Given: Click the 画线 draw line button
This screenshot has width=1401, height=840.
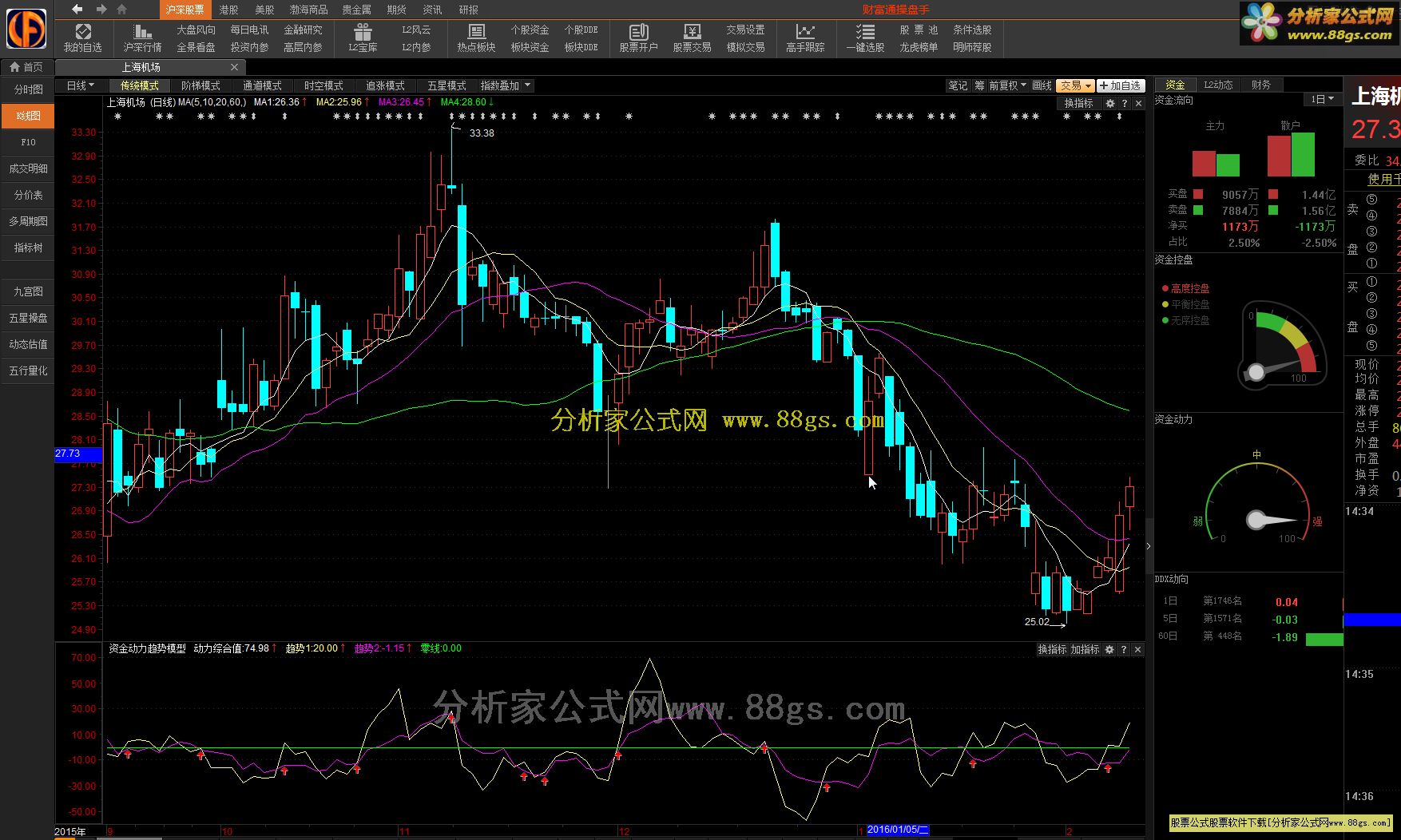Looking at the screenshot, I should [x=1042, y=85].
